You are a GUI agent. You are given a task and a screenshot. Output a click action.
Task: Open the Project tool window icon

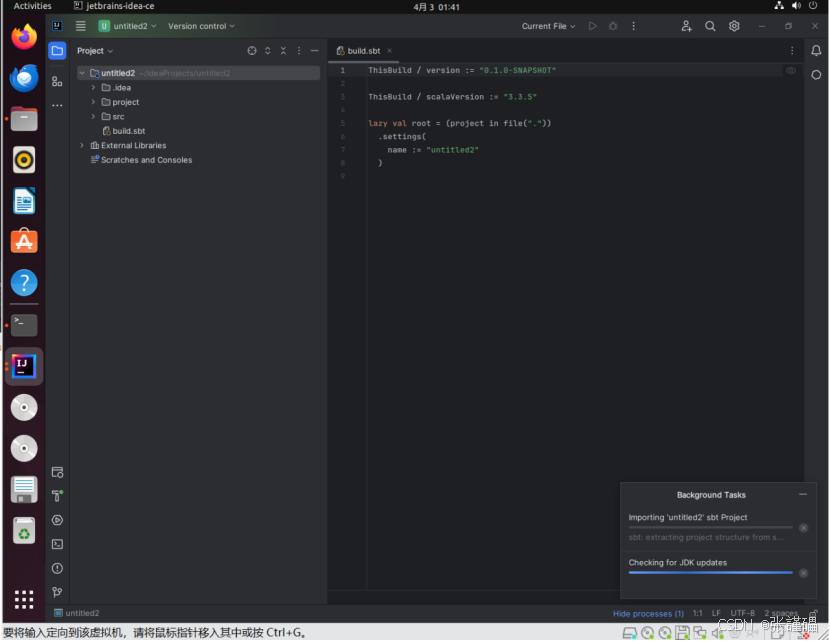pyautogui.click(x=57, y=50)
